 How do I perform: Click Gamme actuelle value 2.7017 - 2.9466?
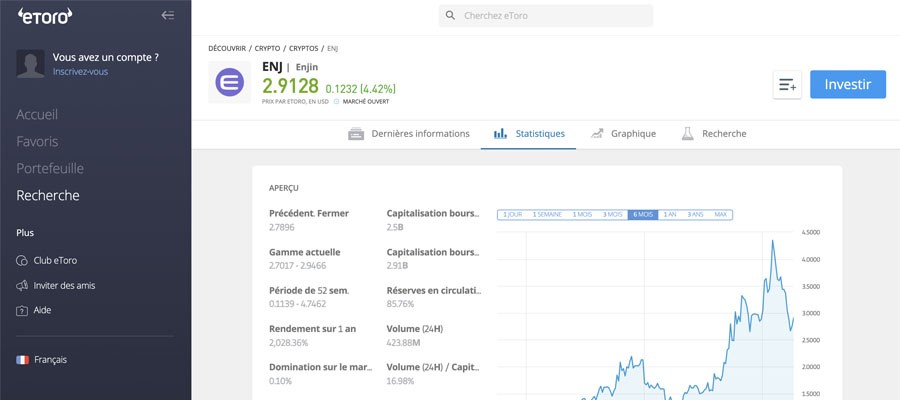coord(297,266)
